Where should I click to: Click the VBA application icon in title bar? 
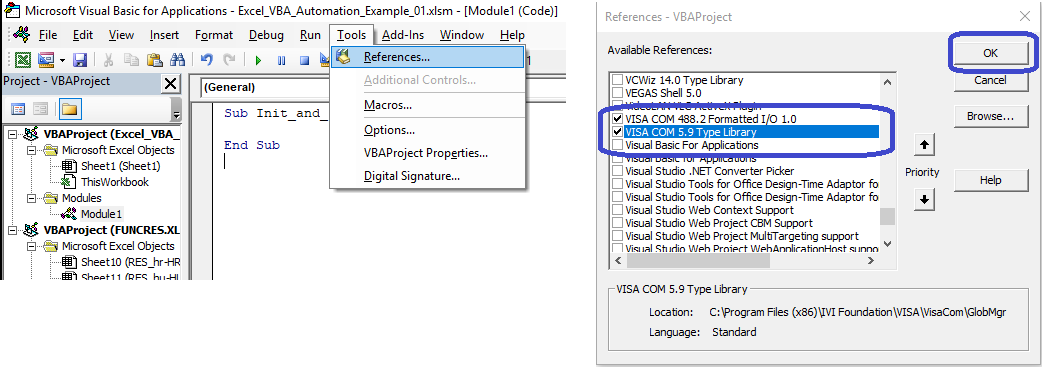point(11,11)
